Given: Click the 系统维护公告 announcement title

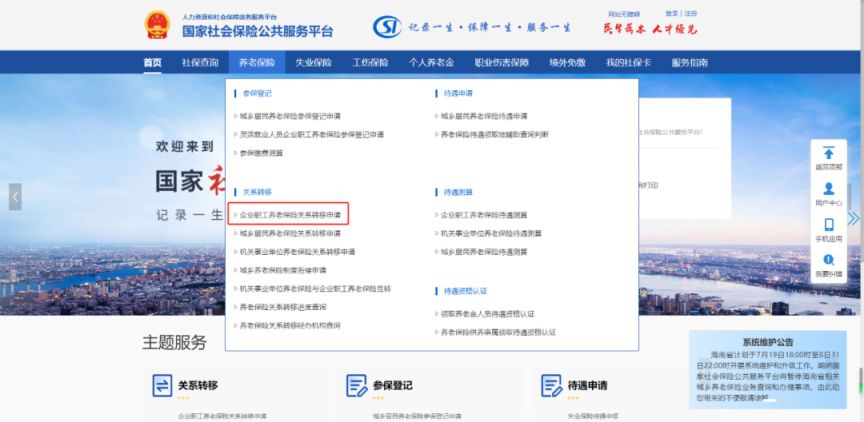Looking at the screenshot, I should (768, 342).
